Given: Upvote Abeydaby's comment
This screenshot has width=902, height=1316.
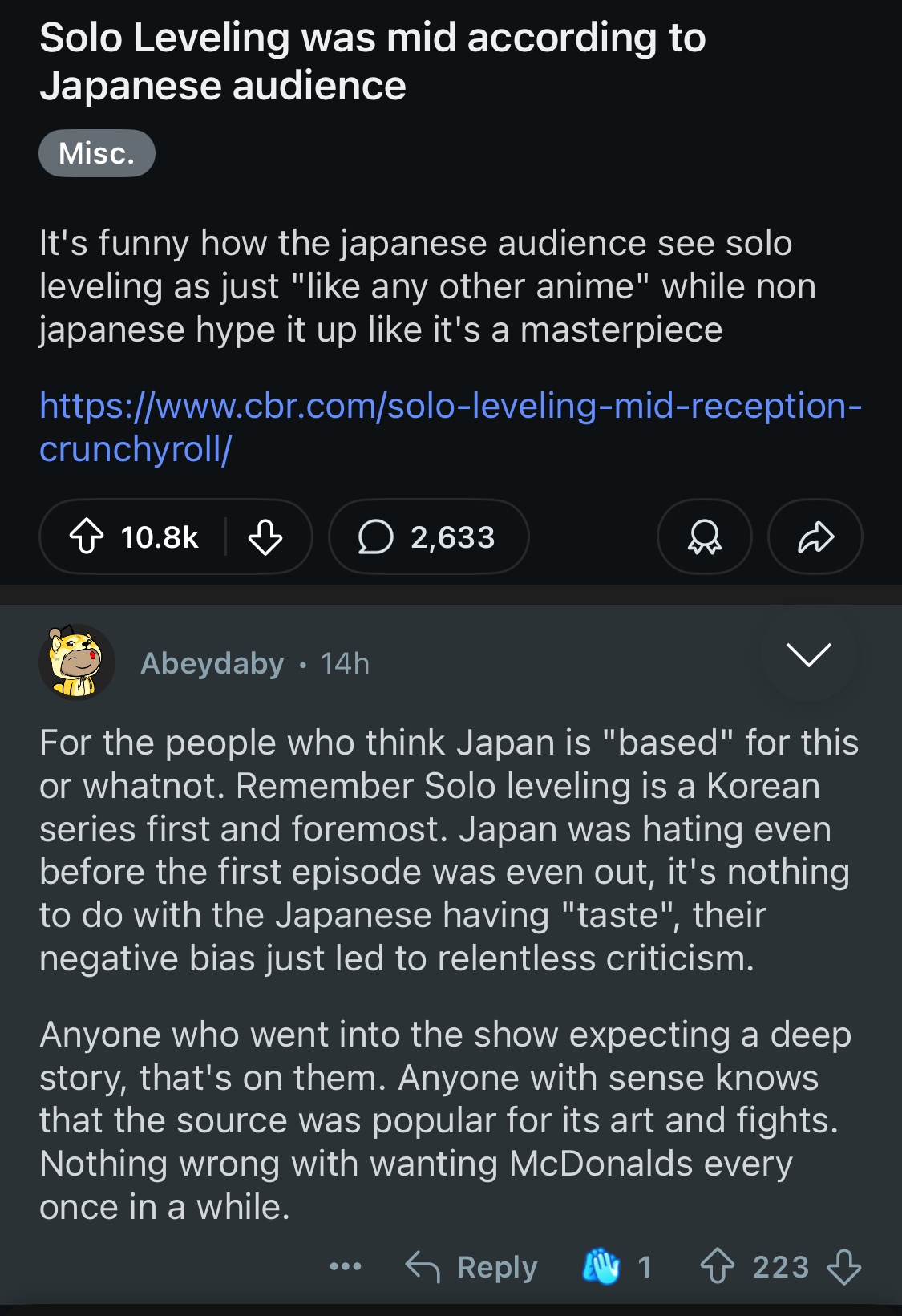Looking at the screenshot, I should 717,1267.
